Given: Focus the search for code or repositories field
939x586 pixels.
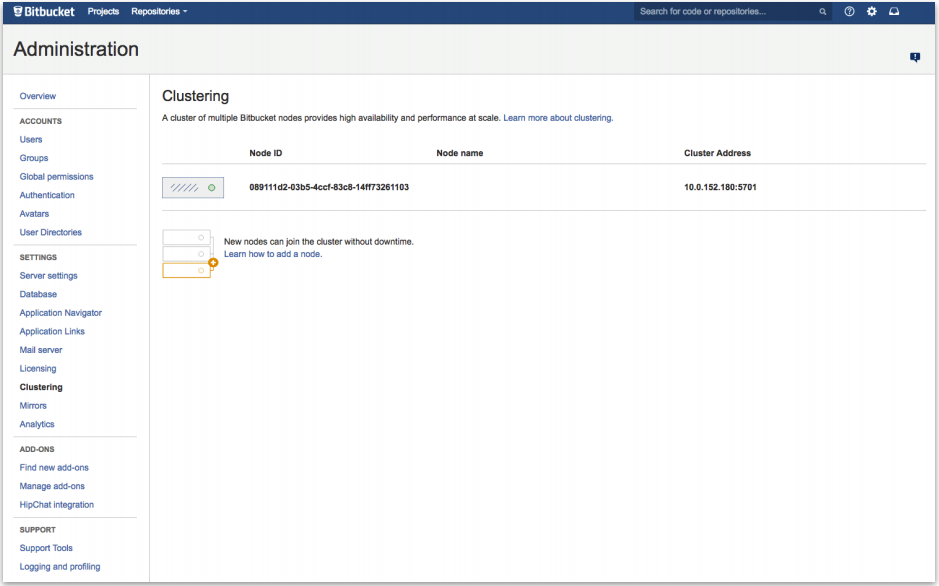Looking at the screenshot, I should click(x=726, y=12).
